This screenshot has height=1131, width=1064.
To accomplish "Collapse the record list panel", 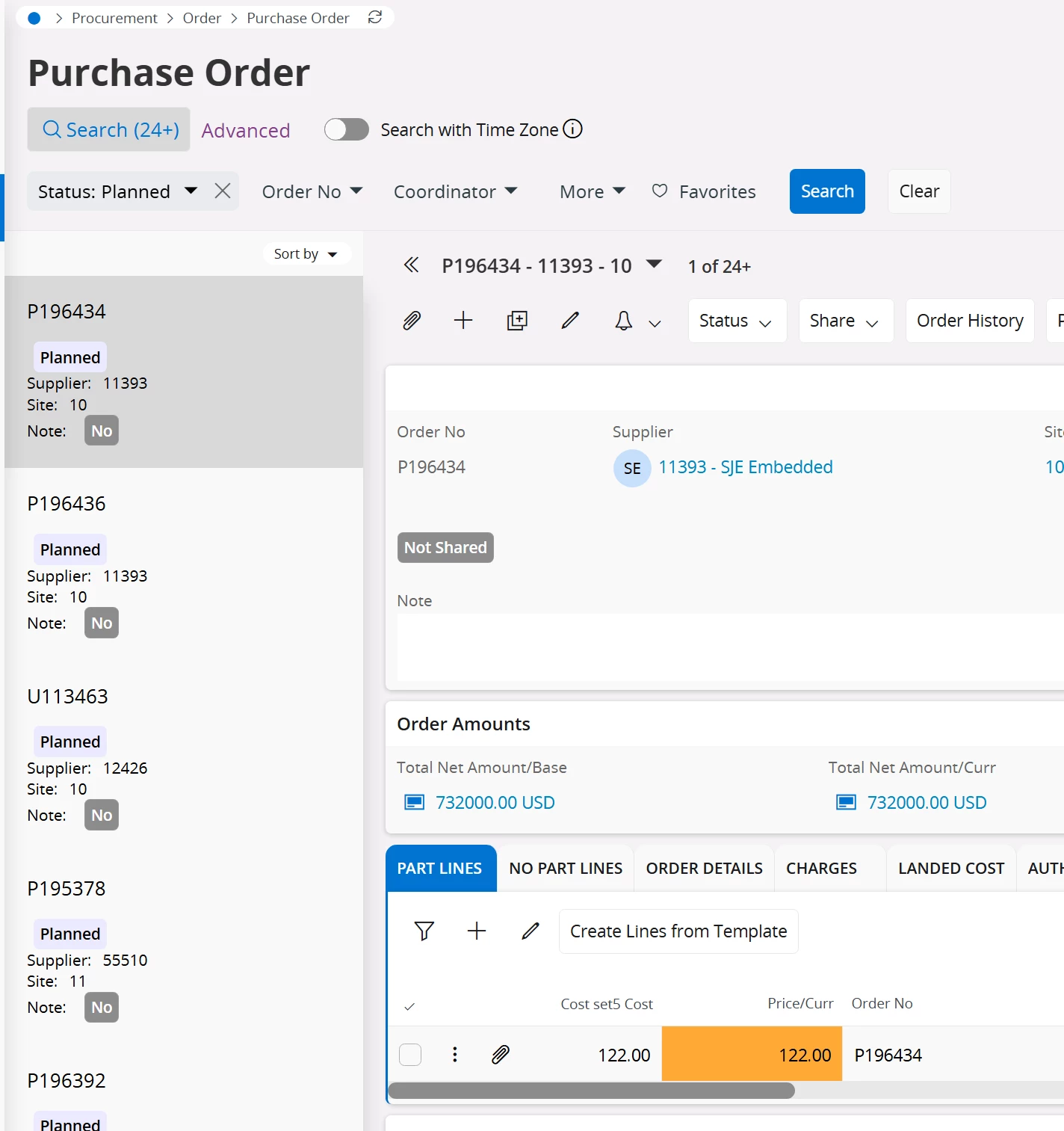I will click(x=411, y=265).
